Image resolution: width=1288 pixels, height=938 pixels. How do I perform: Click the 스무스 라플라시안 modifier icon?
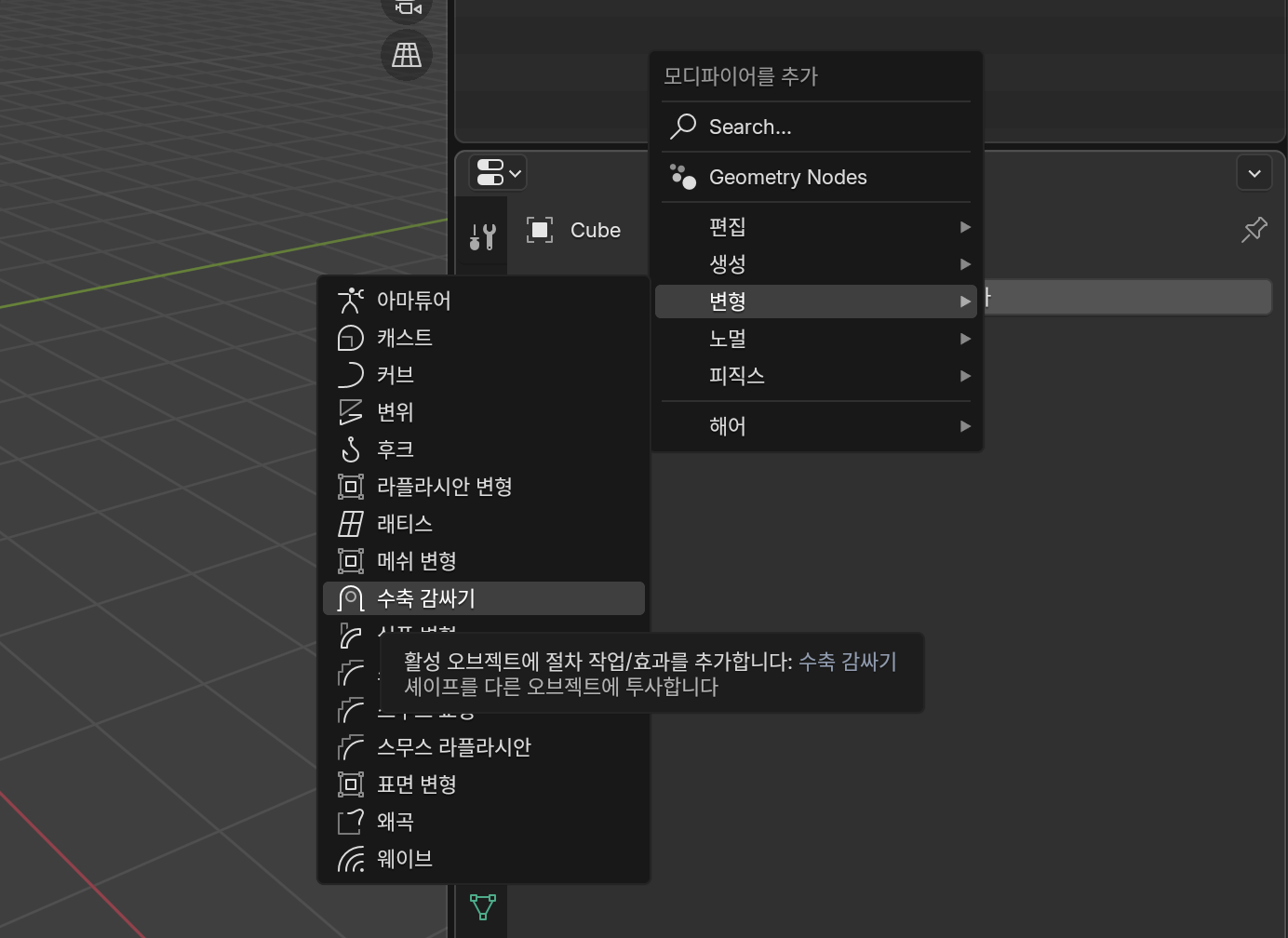tap(351, 747)
